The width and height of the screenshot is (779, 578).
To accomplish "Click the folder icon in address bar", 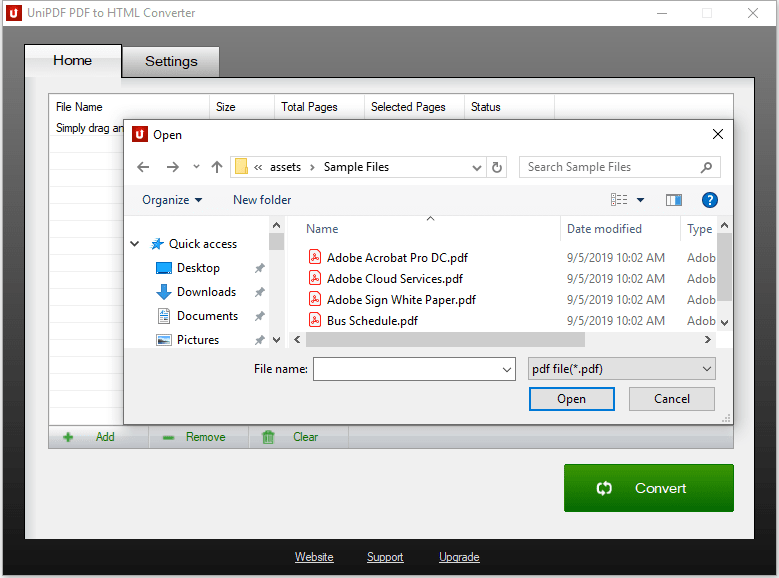I will click(241, 166).
